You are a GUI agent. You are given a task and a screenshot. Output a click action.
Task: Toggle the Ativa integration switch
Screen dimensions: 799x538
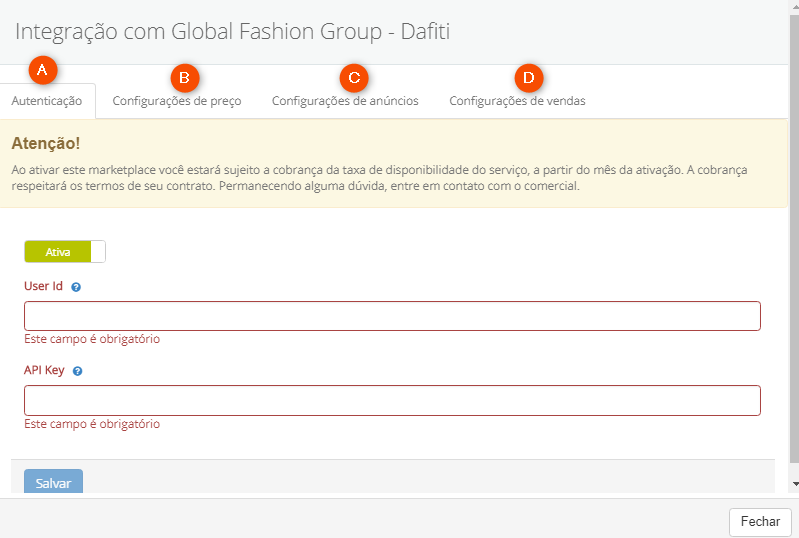[x=65, y=252]
